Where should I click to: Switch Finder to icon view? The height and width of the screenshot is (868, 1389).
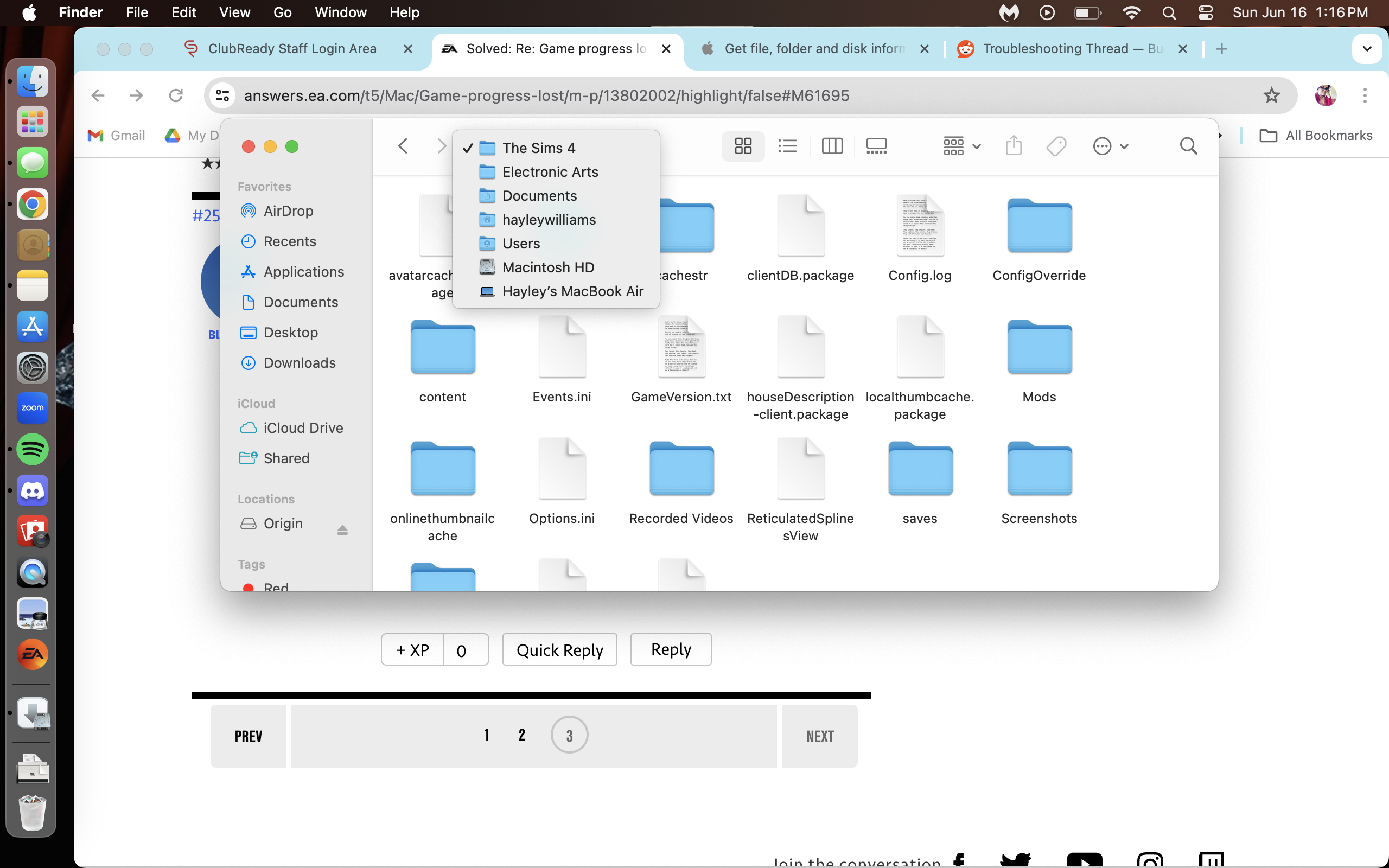pos(743,146)
